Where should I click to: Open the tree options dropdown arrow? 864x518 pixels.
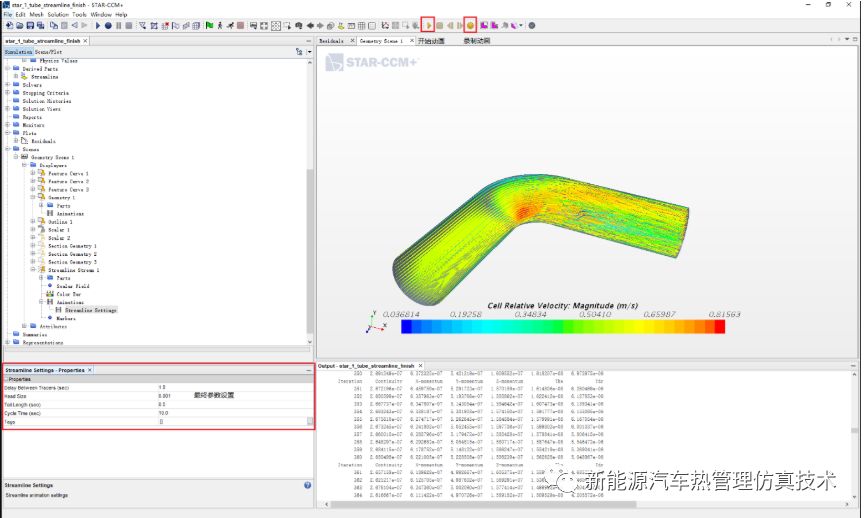point(310,51)
